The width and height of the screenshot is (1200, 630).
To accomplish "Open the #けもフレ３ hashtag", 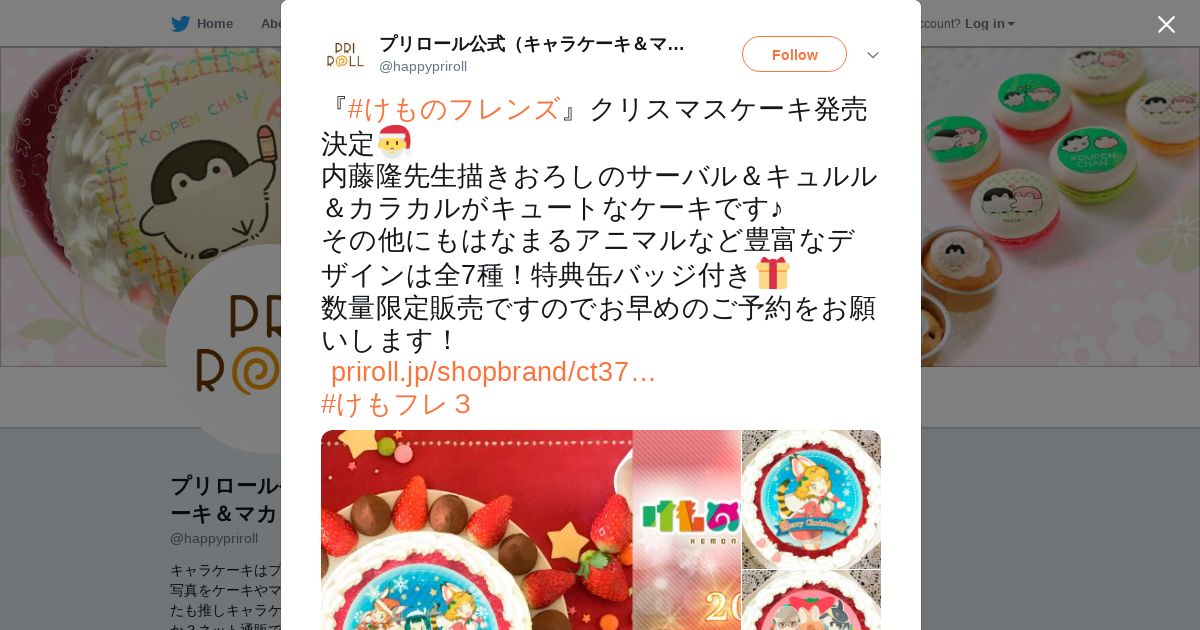I will pyautogui.click(x=396, y=404).
